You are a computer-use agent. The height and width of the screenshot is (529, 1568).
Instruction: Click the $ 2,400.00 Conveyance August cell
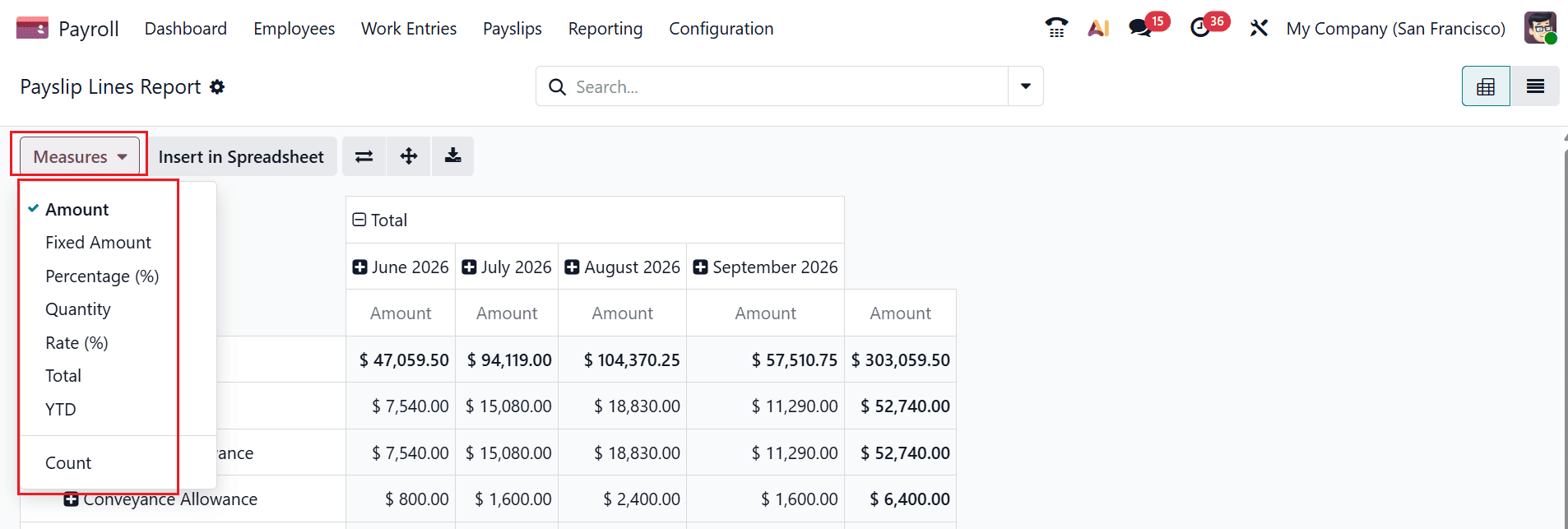point(622,499)
